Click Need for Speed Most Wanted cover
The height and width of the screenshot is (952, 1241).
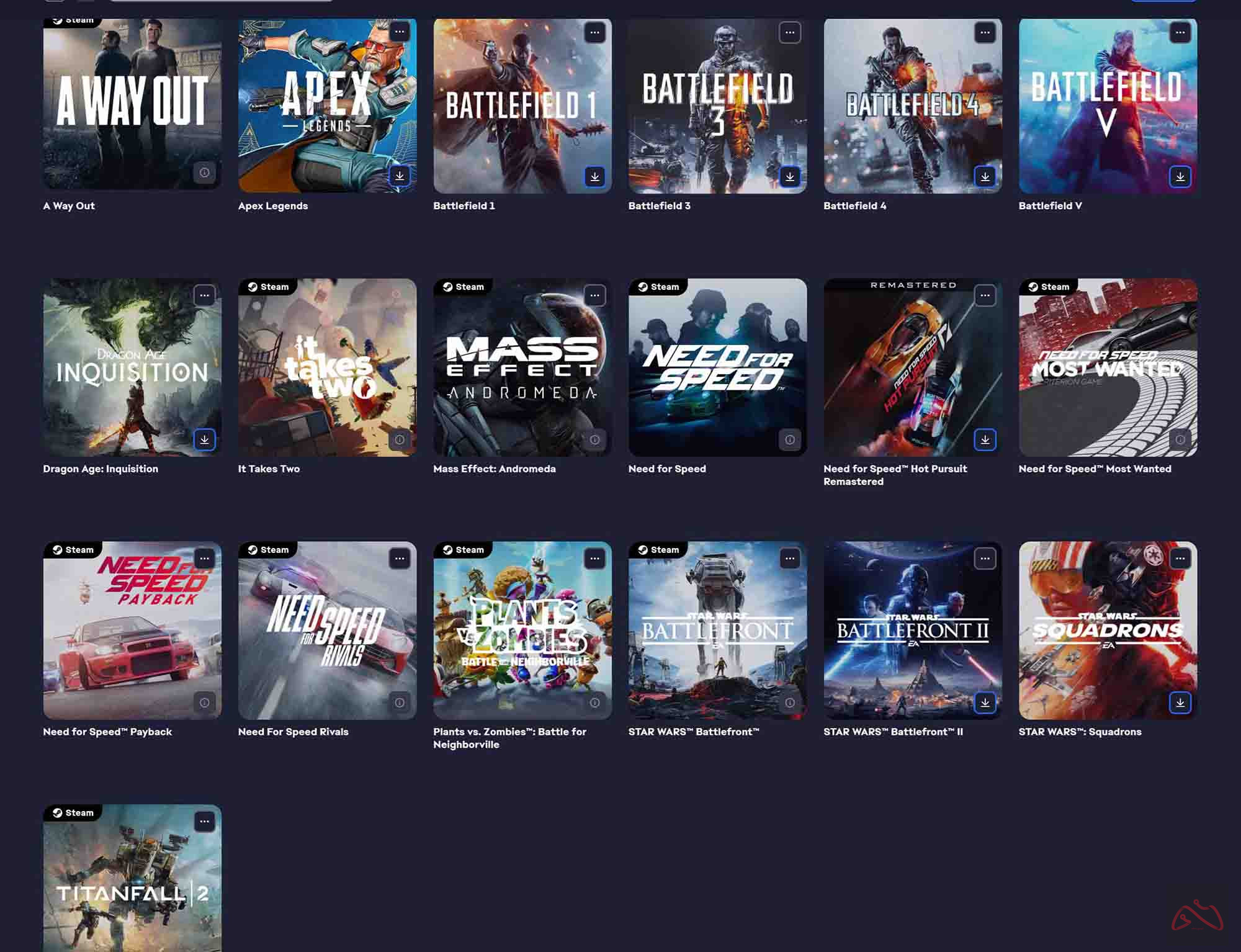[1108, 367]
